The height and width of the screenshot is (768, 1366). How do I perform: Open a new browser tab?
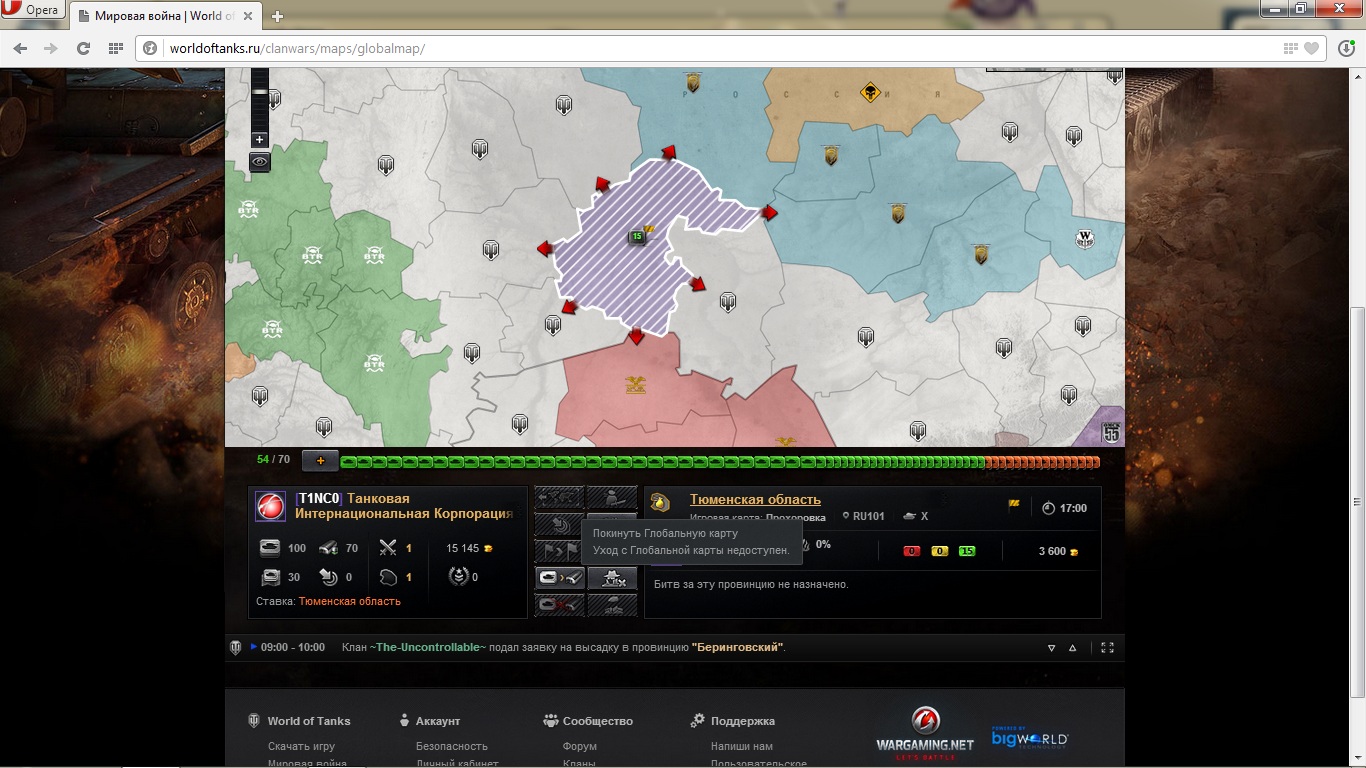pyautogui.click(x=277, y=16)
